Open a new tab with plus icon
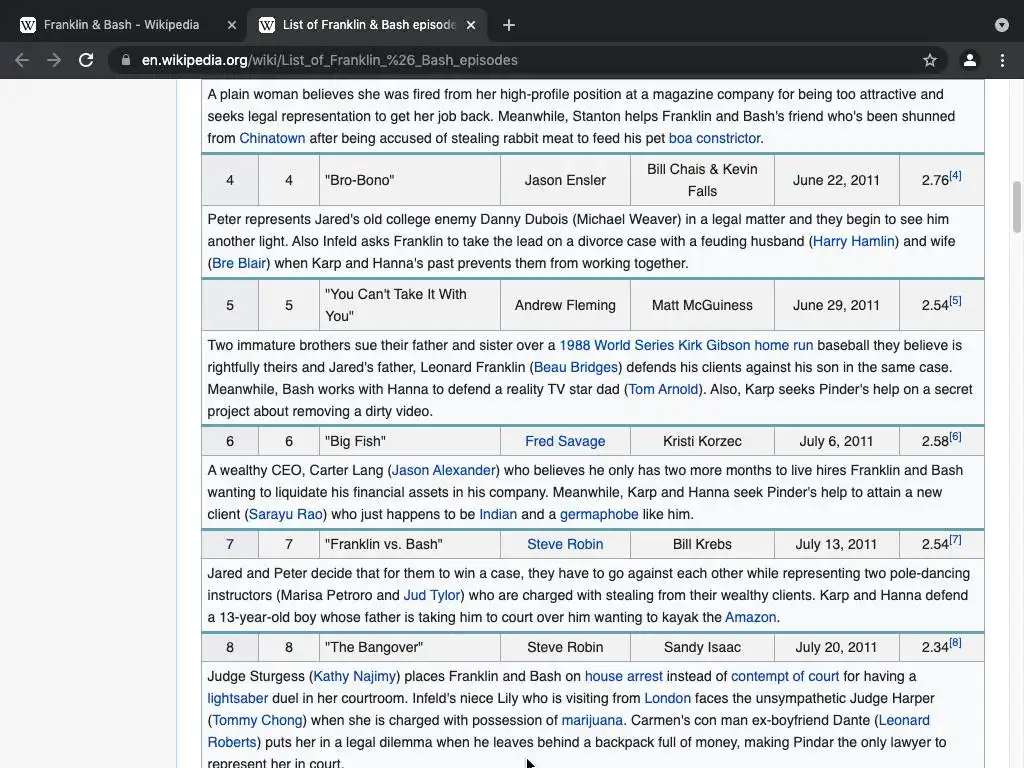Image resolution: width=1024 pixels, height=768 pixels. pos(509,25)
